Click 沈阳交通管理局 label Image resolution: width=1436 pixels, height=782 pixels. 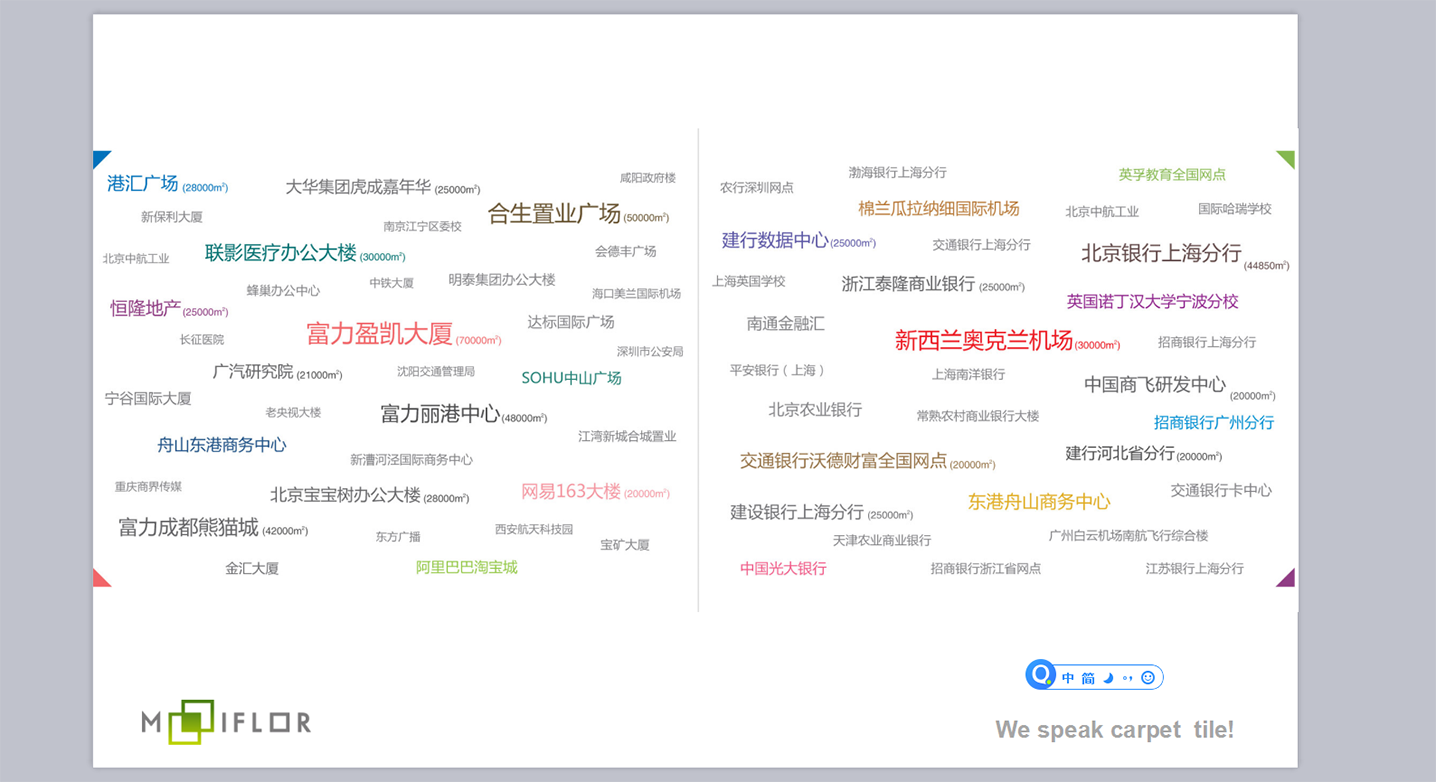coord(436,372)
